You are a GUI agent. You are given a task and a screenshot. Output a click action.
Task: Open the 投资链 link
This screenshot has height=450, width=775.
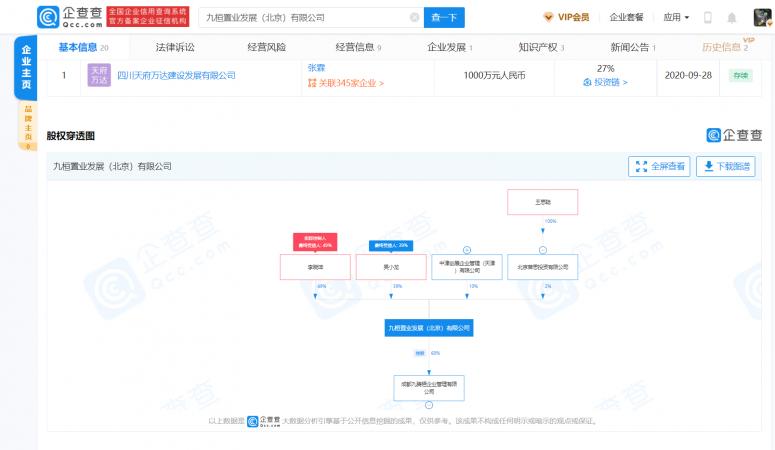pos(605,82)
